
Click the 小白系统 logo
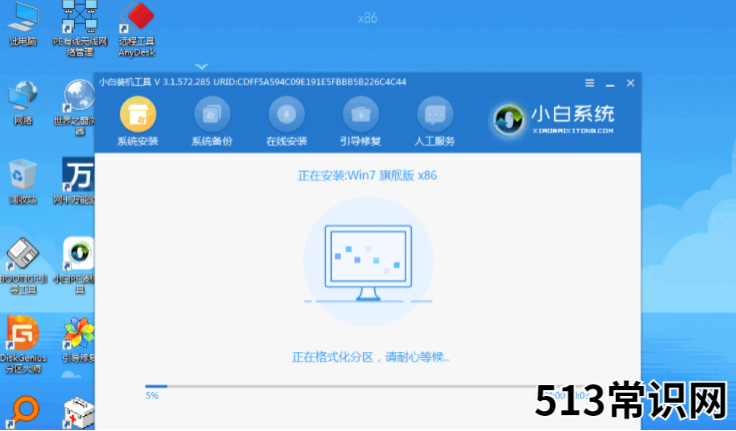click(x=553, y=119)
